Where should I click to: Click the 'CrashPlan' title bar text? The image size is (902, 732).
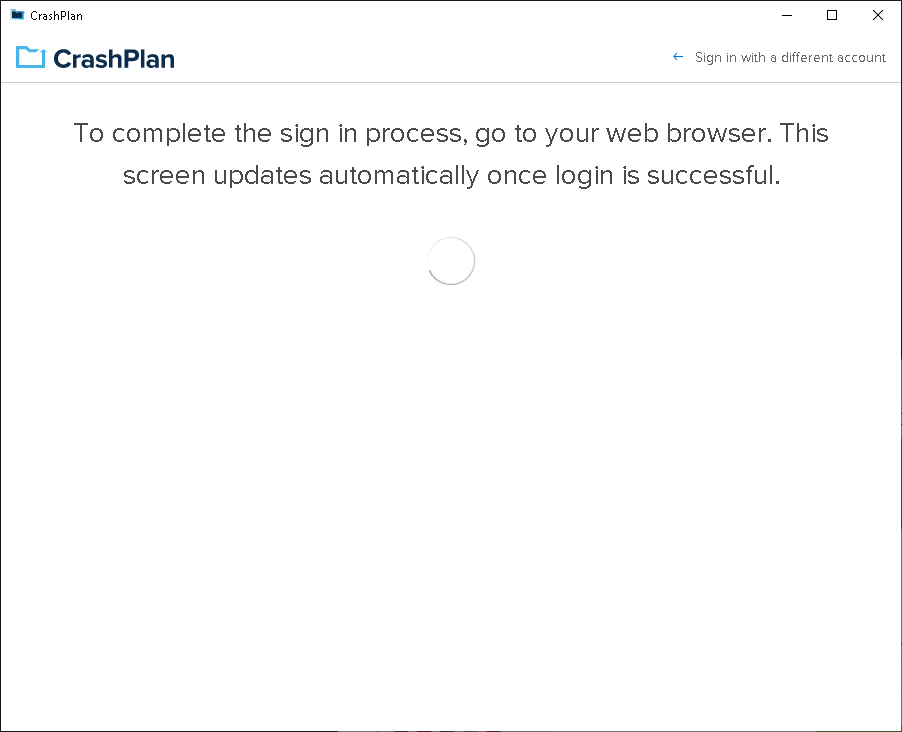(56, 16)
